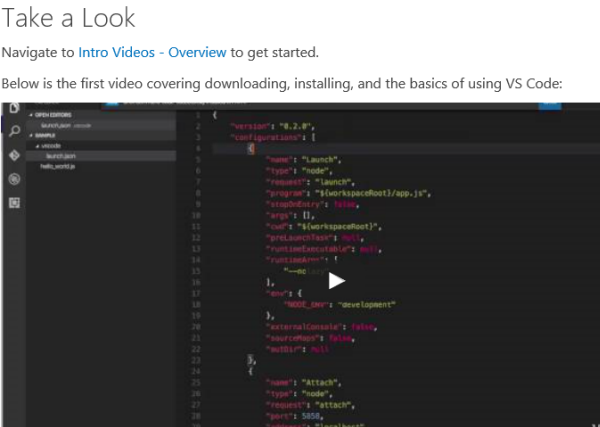The image size is (600, 427).
Task: Click the Explorer files icon in activity bar
Action: pos(14,108)
